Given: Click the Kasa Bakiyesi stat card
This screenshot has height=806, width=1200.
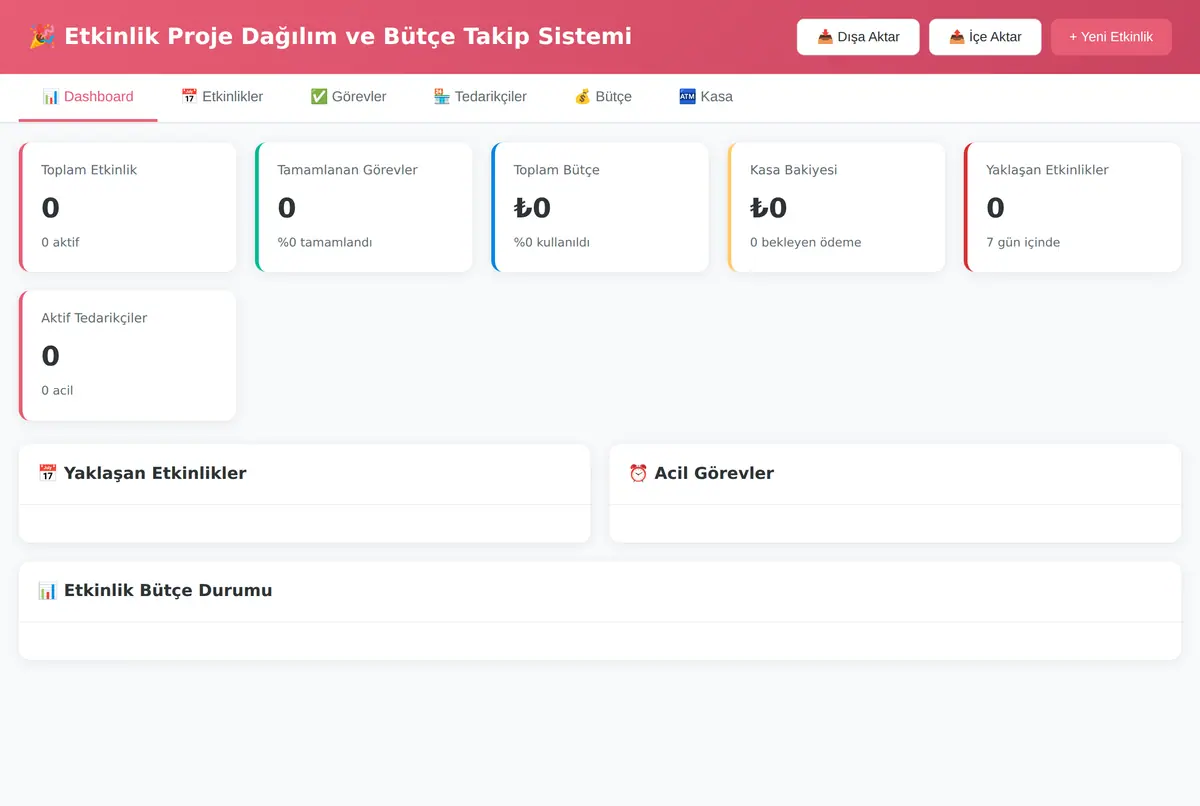Looking at the screenshot, I should pos(836,207).
